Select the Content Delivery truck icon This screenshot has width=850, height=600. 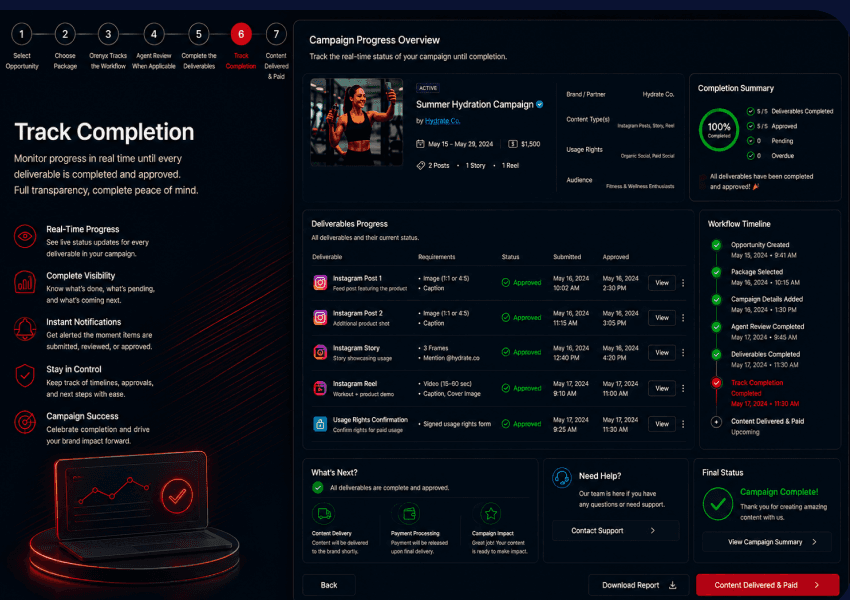(324, 513)
